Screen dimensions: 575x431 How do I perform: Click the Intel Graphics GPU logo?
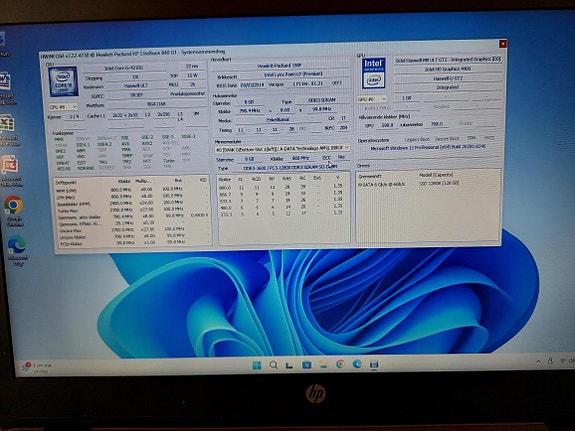(373, 73)
